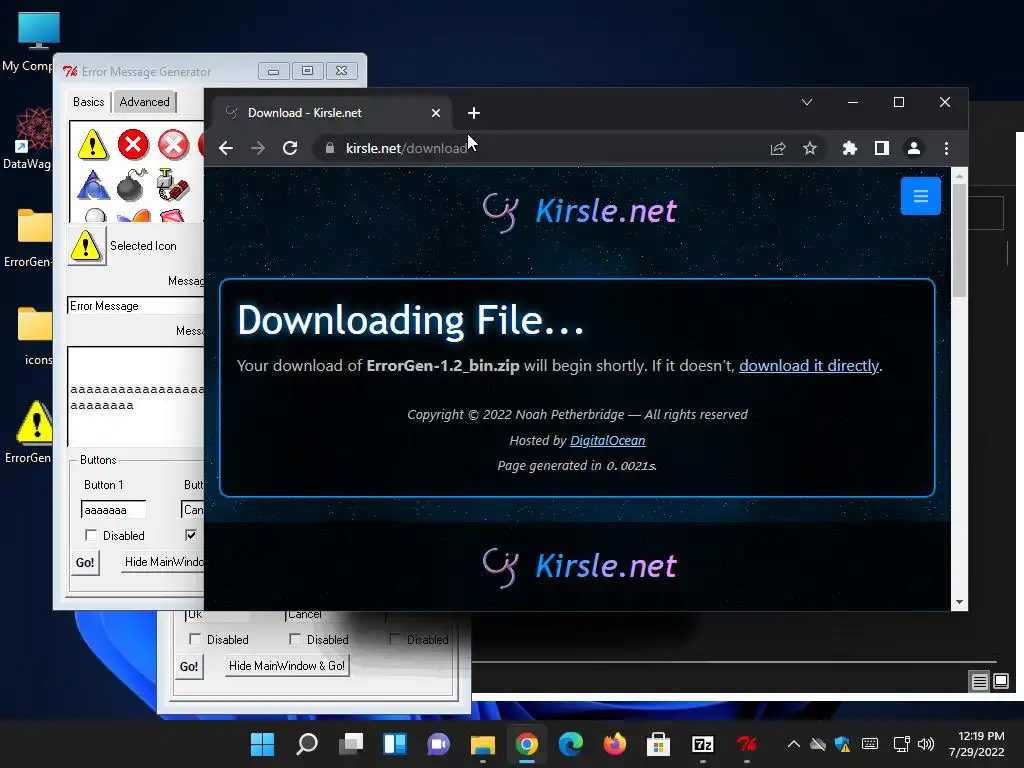1024x768 pixels.
Task: Open the Widgets taskbar icon
Action: [x=394, y=744]
